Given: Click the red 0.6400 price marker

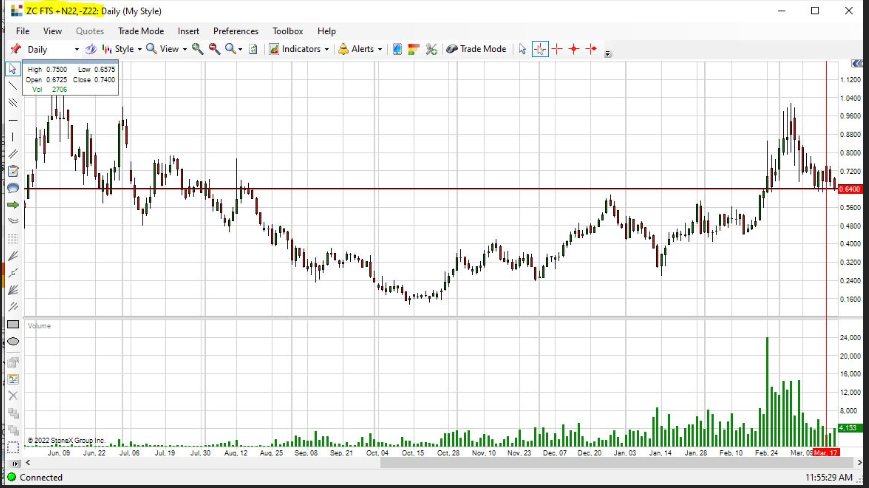Looking at the screenshot, I should pos(849,188).
